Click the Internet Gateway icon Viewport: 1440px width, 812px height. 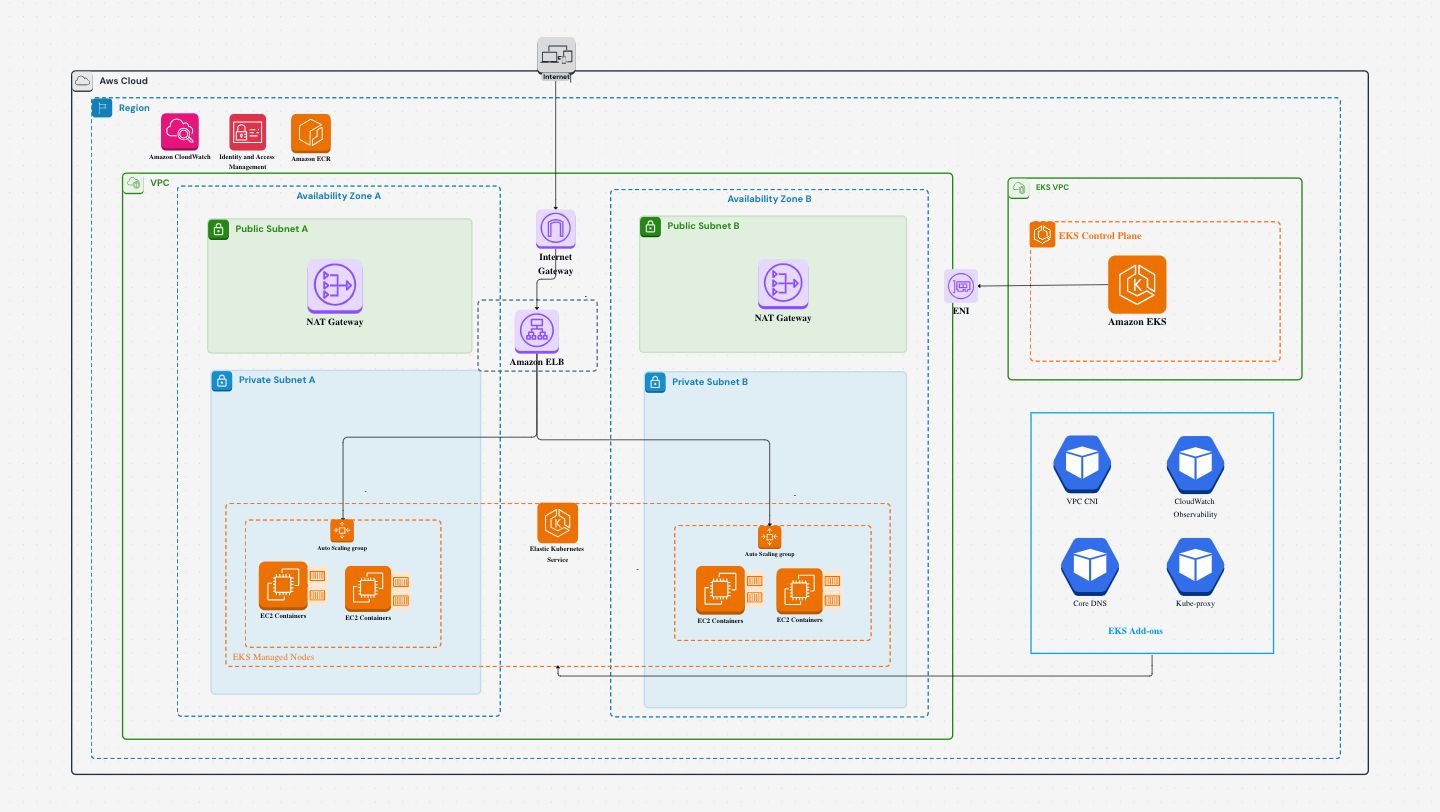point(555,230)
